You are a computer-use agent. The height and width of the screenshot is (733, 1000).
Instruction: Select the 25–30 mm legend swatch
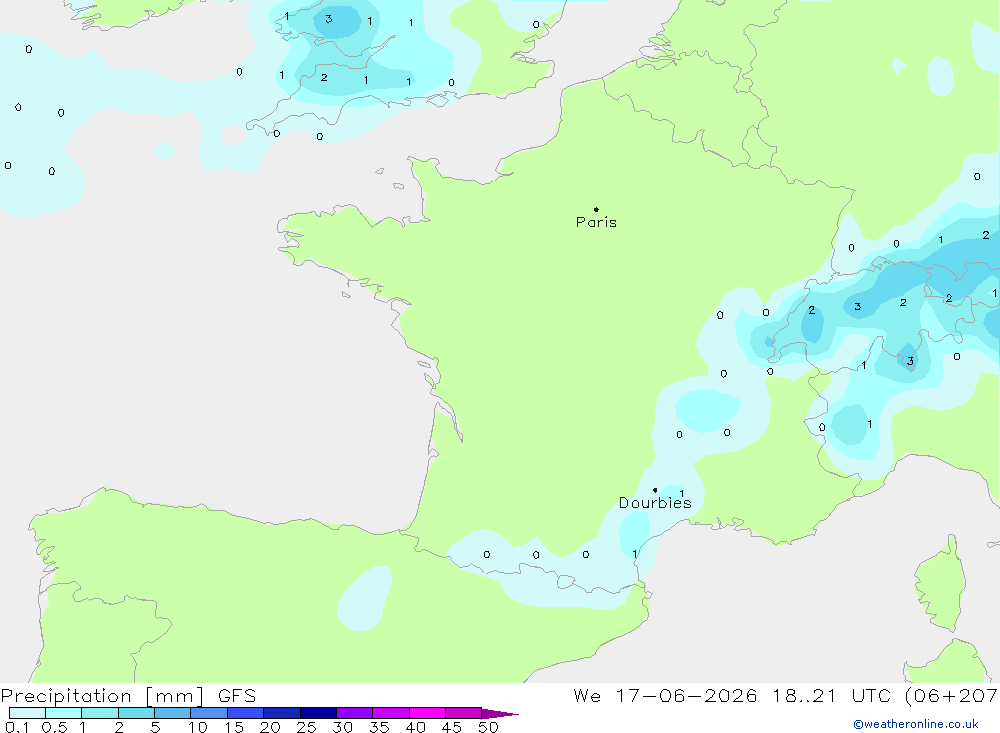point(318,713)
